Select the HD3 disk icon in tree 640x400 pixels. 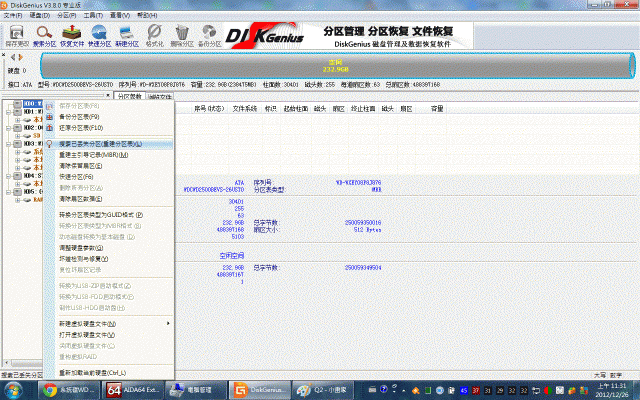coord(17,144)
